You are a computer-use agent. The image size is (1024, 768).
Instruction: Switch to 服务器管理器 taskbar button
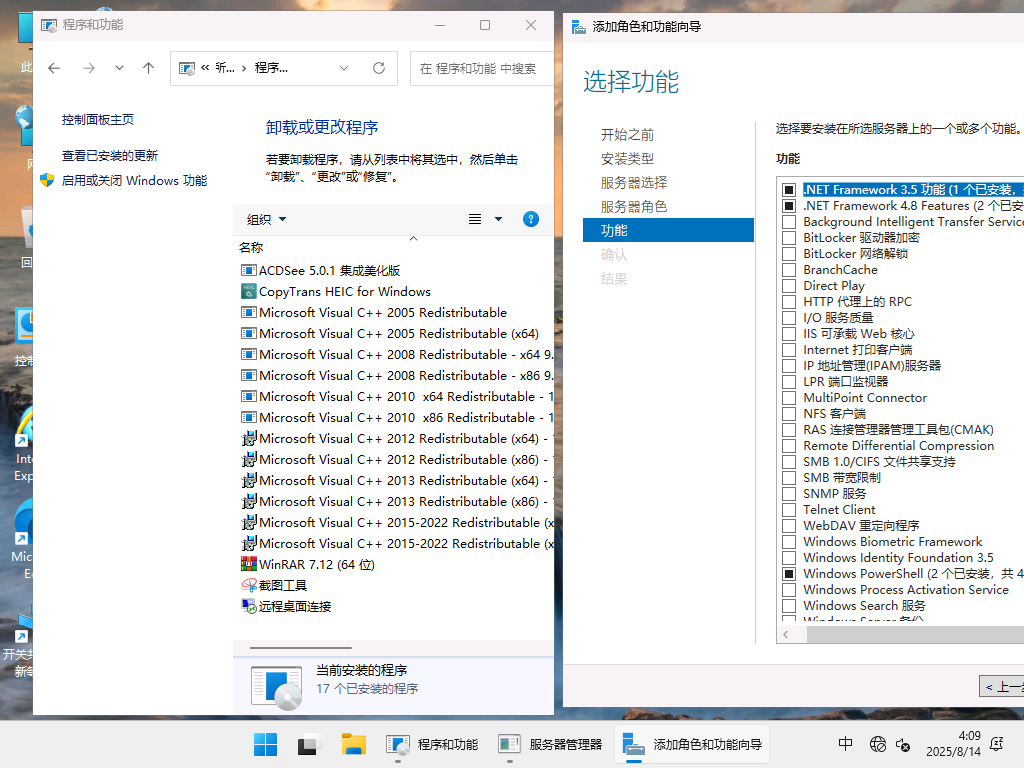coord(551,744)
